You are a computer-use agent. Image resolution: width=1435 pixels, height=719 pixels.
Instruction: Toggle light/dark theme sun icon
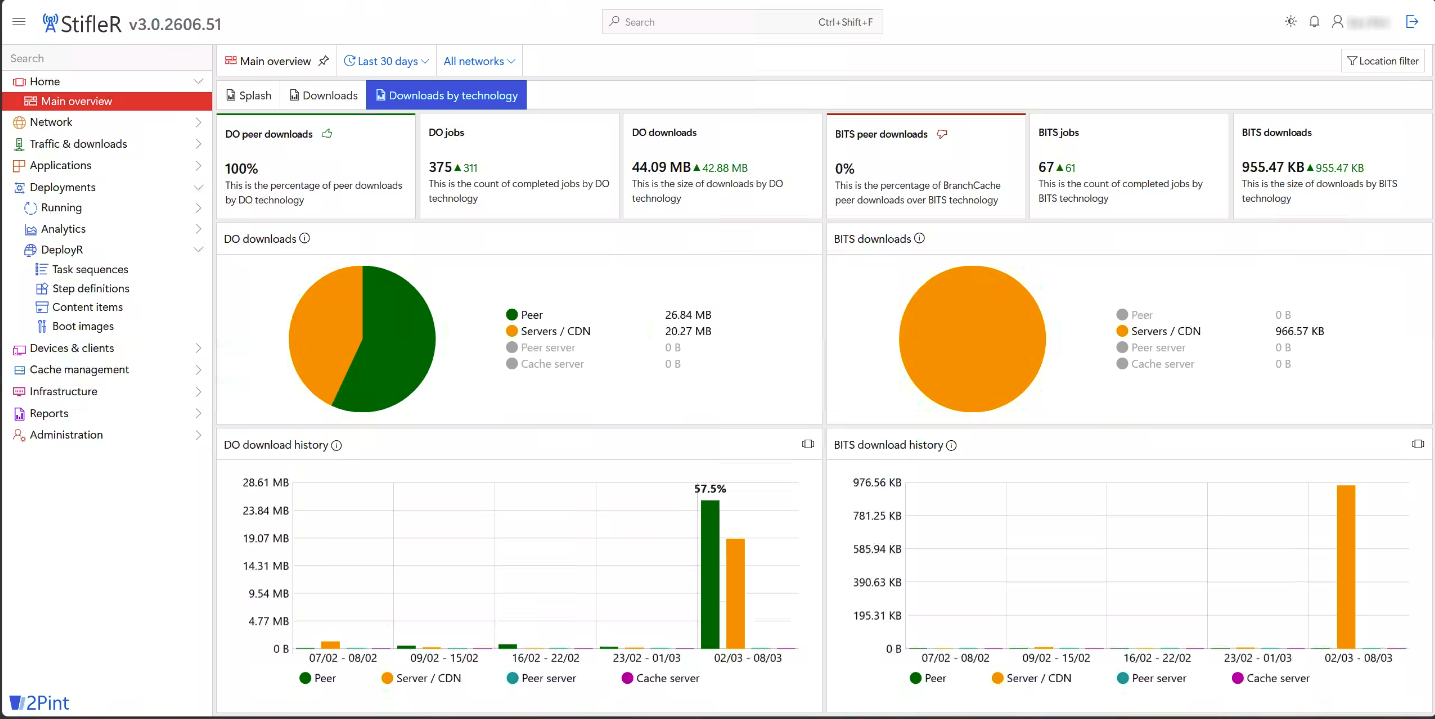click(1291, 21)
